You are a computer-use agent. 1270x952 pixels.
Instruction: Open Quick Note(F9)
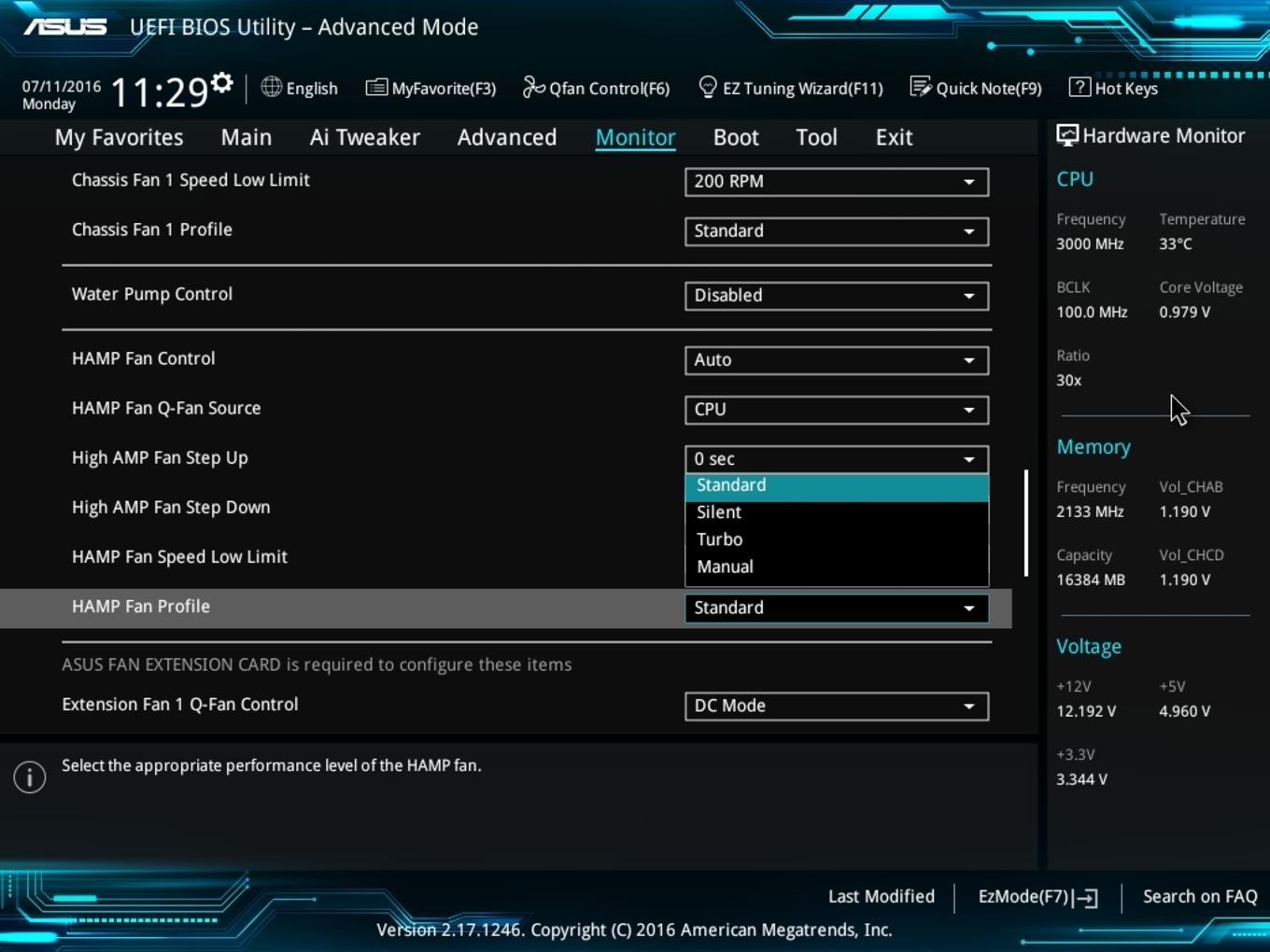(976, 88)
